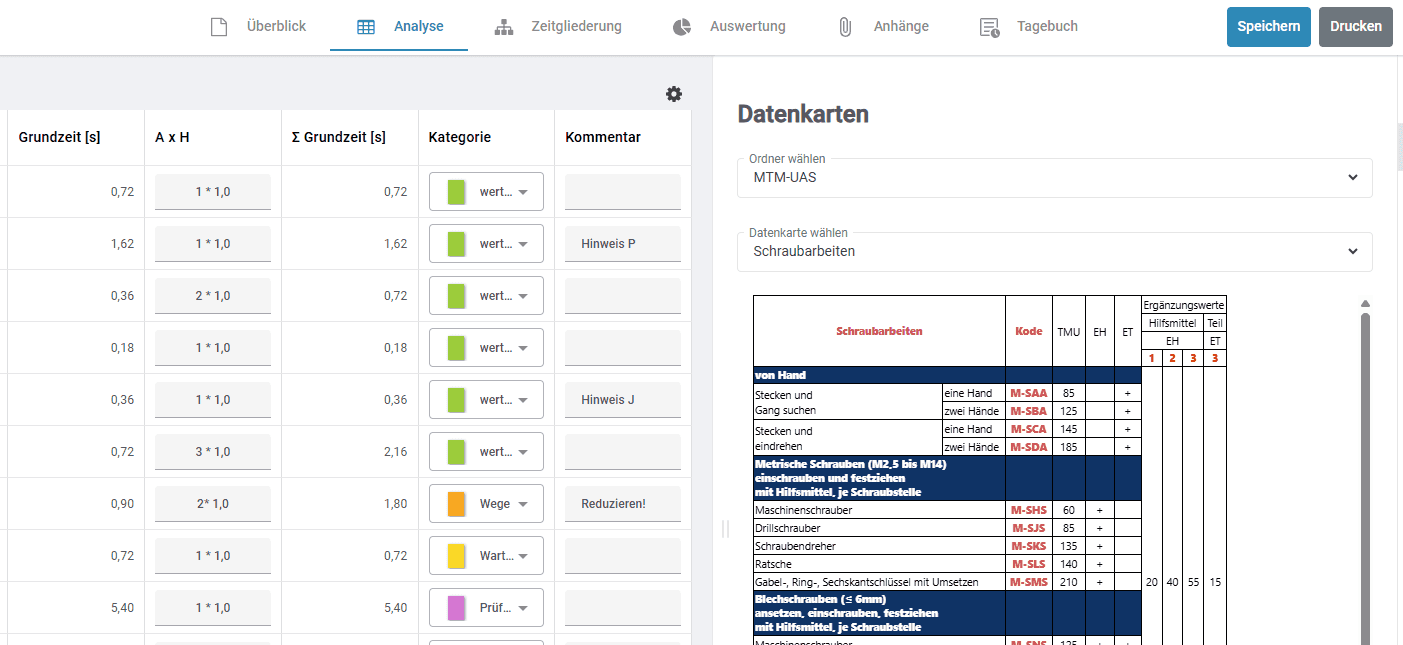The height and width of the screenshot is (645, 1403).
Task: Click the pink Prüf category swatch
Action: click(456, 608)
